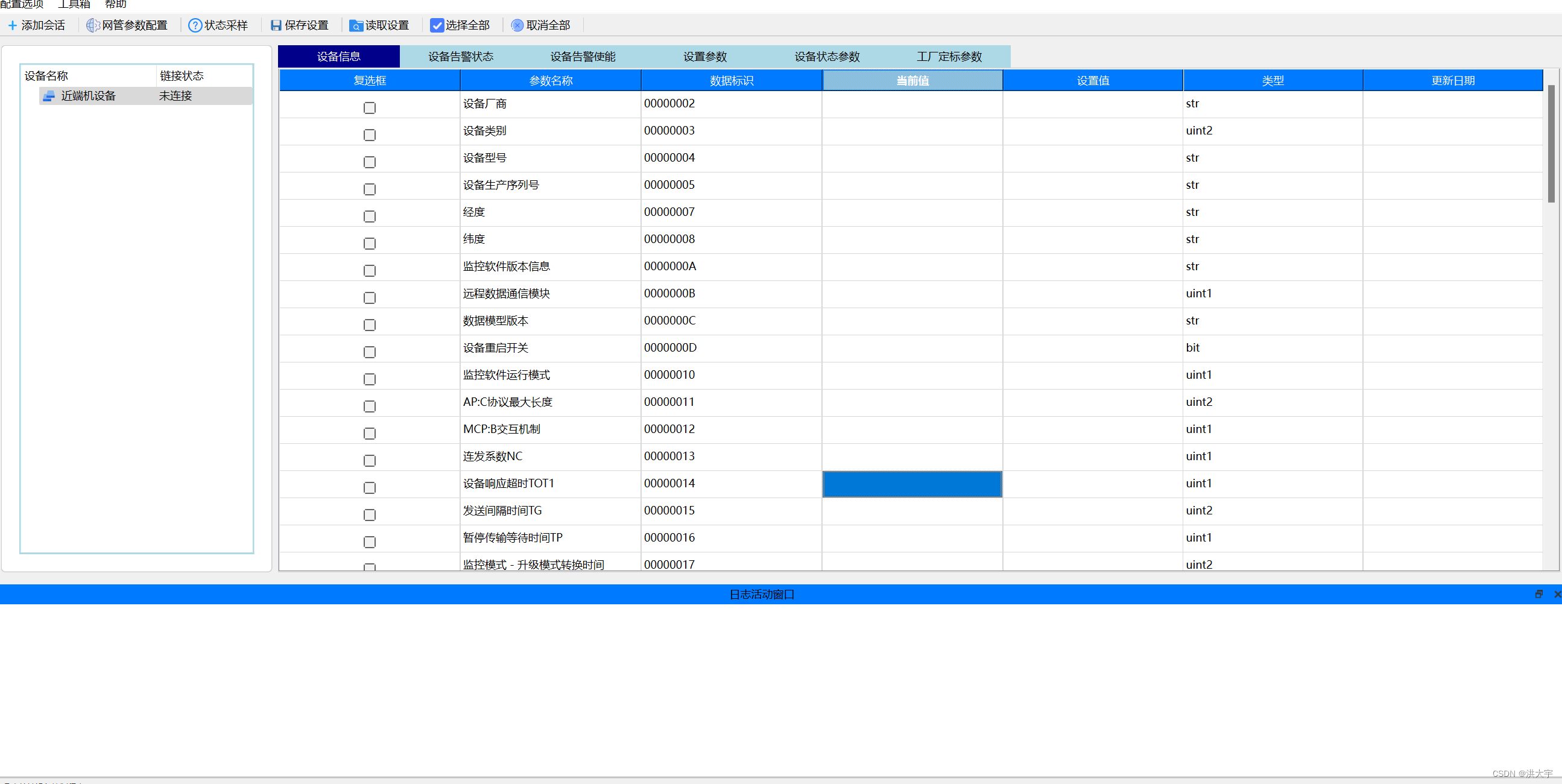Check the box for 监控软件版本信息
Screen dimensions: 1562x784
[x=369, y=270]
